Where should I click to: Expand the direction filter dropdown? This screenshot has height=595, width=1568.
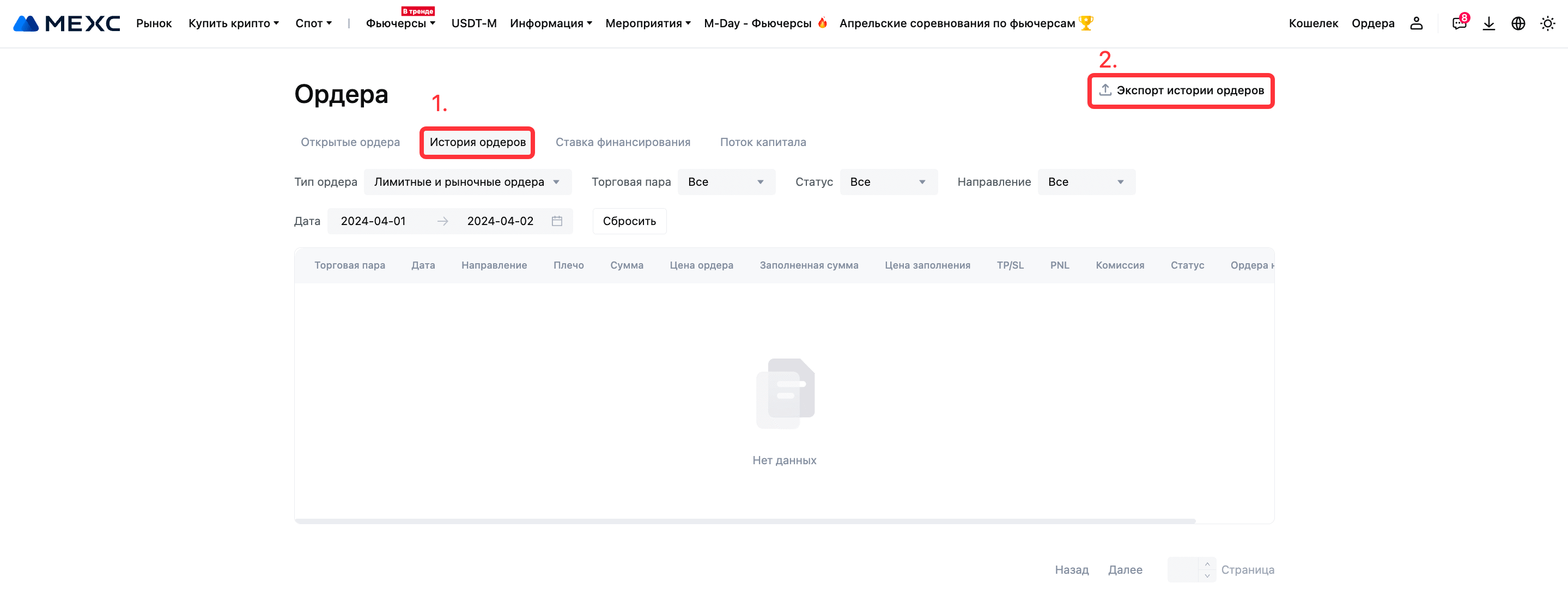(1085, 182)
